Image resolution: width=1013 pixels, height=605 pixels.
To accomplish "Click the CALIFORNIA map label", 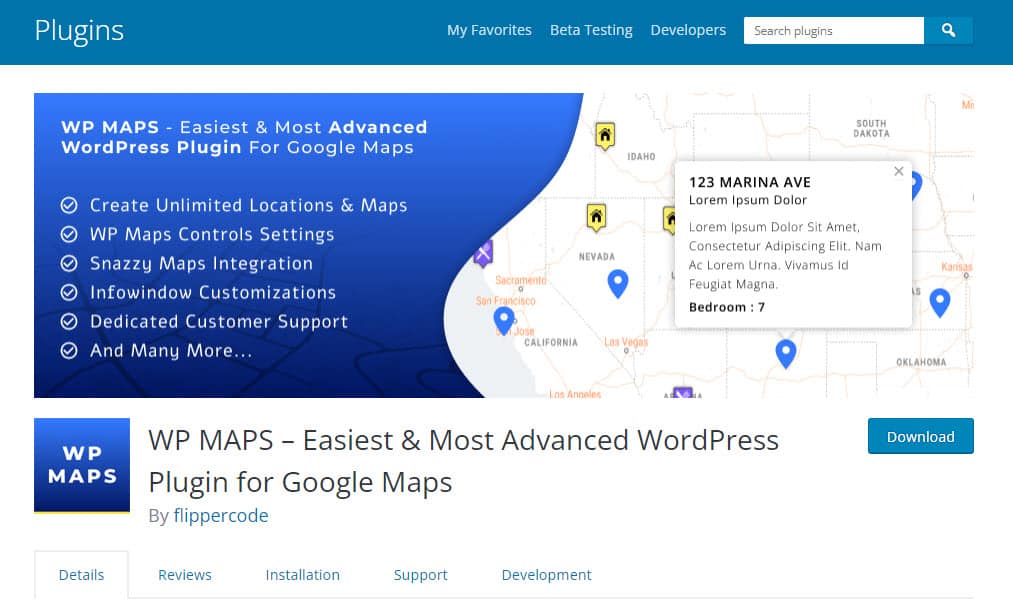I will coord(551,343).
